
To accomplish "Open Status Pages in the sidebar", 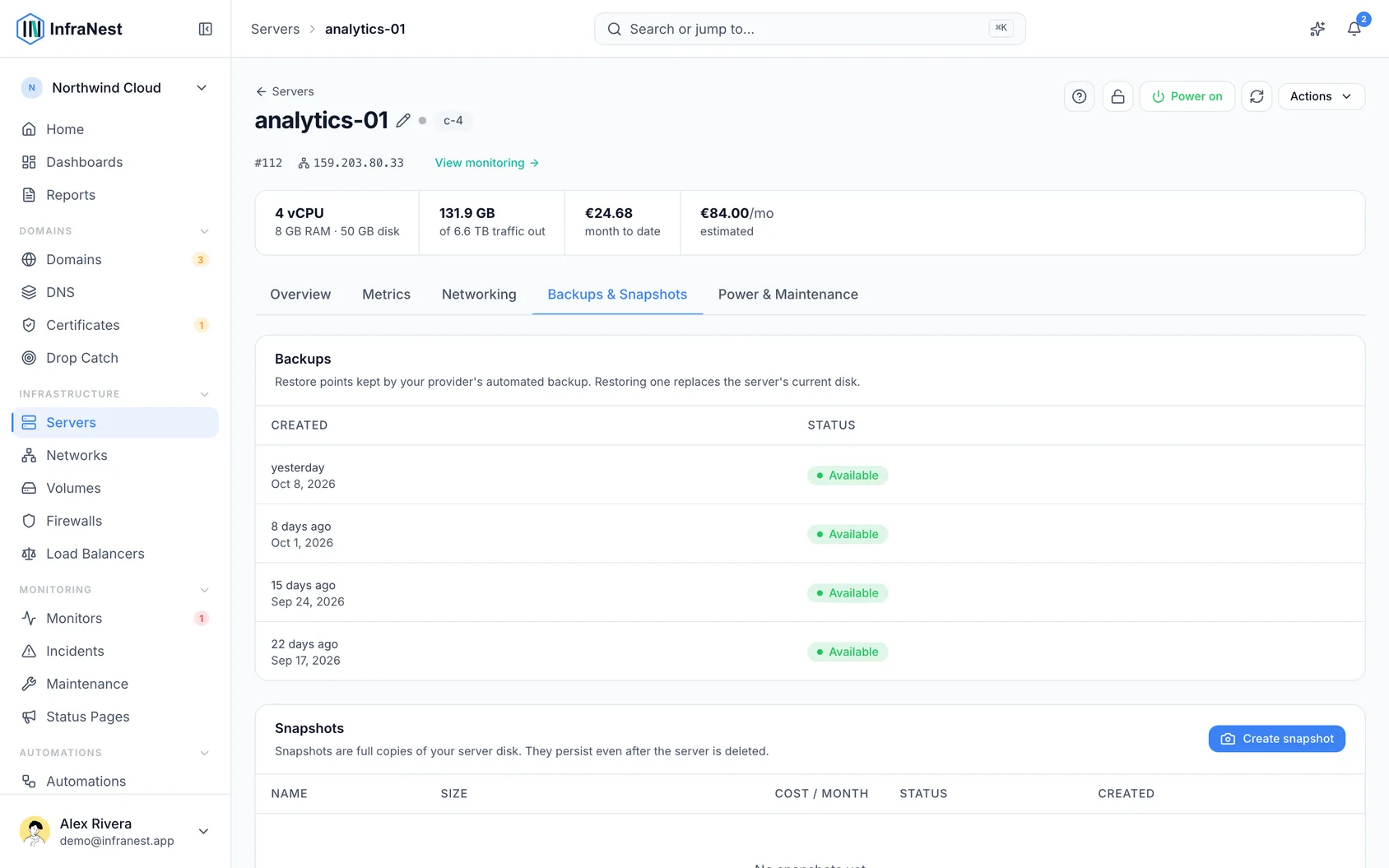I will [x=115, y=717].
